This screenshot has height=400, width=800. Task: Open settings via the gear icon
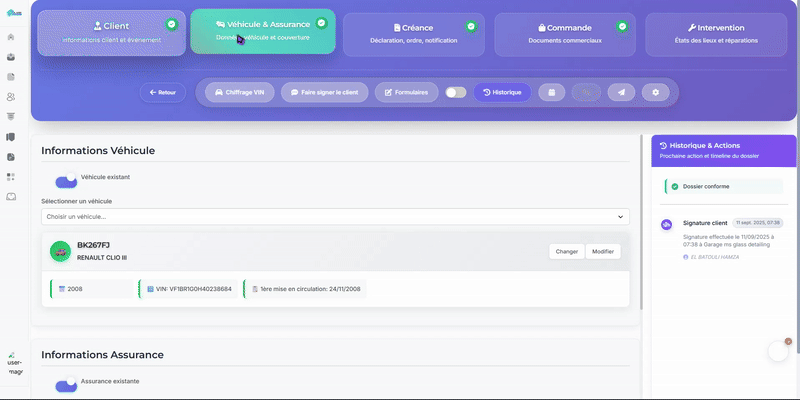pyautogui.click(x=656, y=92)
